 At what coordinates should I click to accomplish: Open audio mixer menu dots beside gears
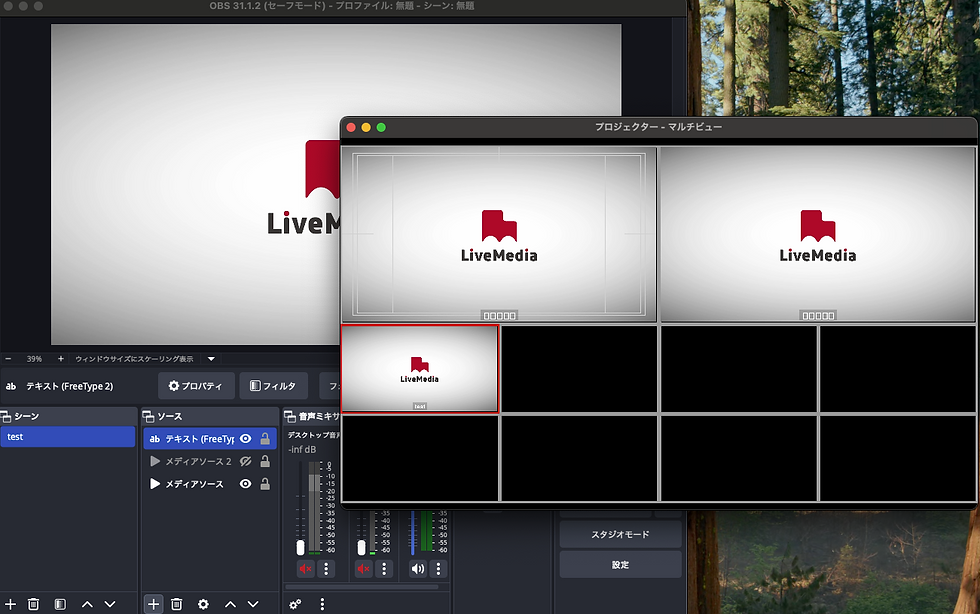pyautogui.click(x=322, y=604)
